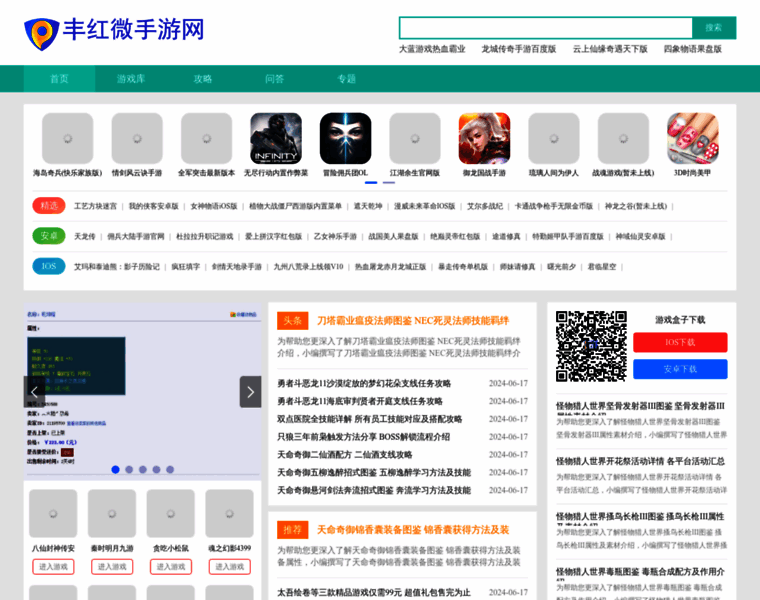Open 天龙传 link in 安卓 row
The width and height of the screenshot is (760, 600).
84,236
